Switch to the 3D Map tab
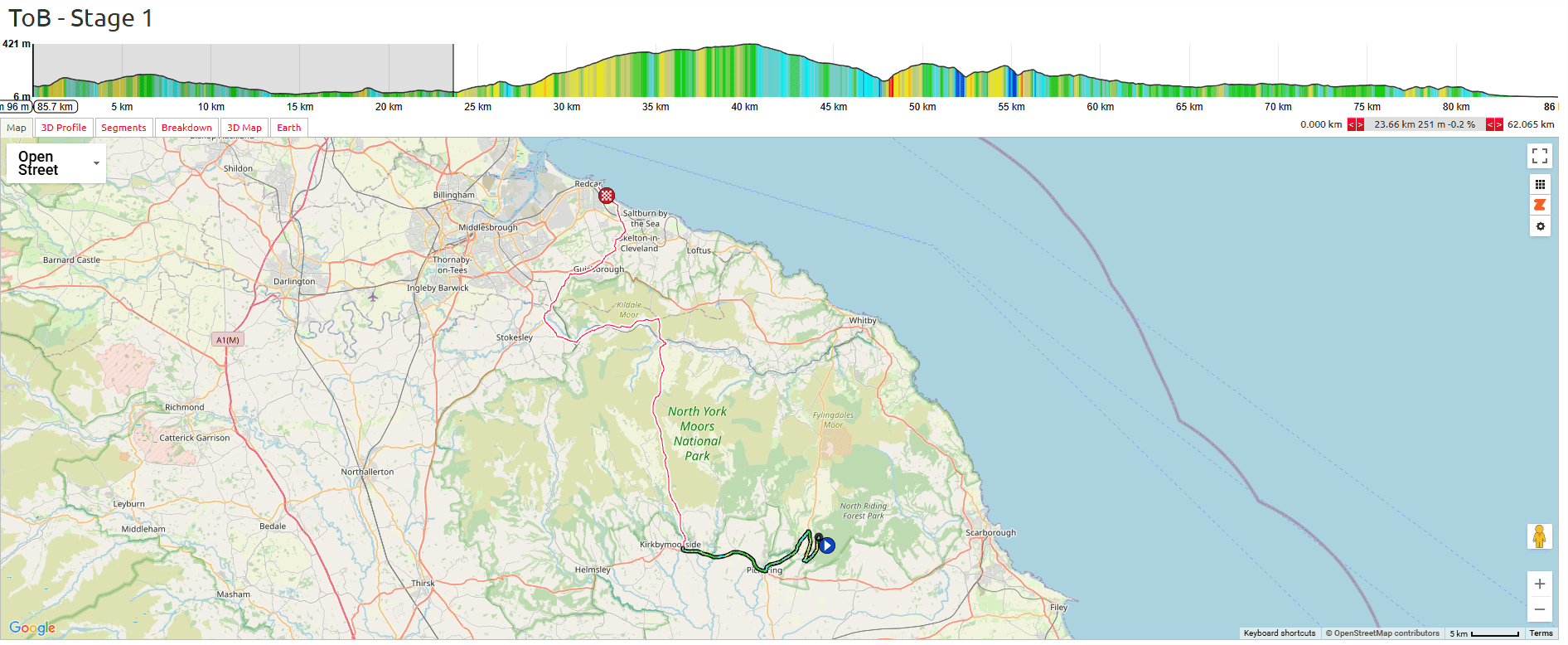 [244, 128]
